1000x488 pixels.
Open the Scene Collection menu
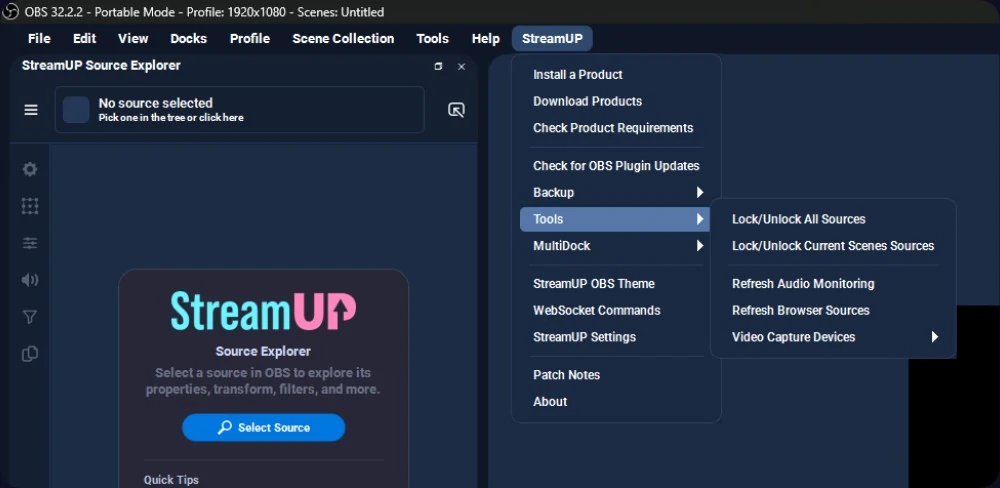[x=343, y=39]
